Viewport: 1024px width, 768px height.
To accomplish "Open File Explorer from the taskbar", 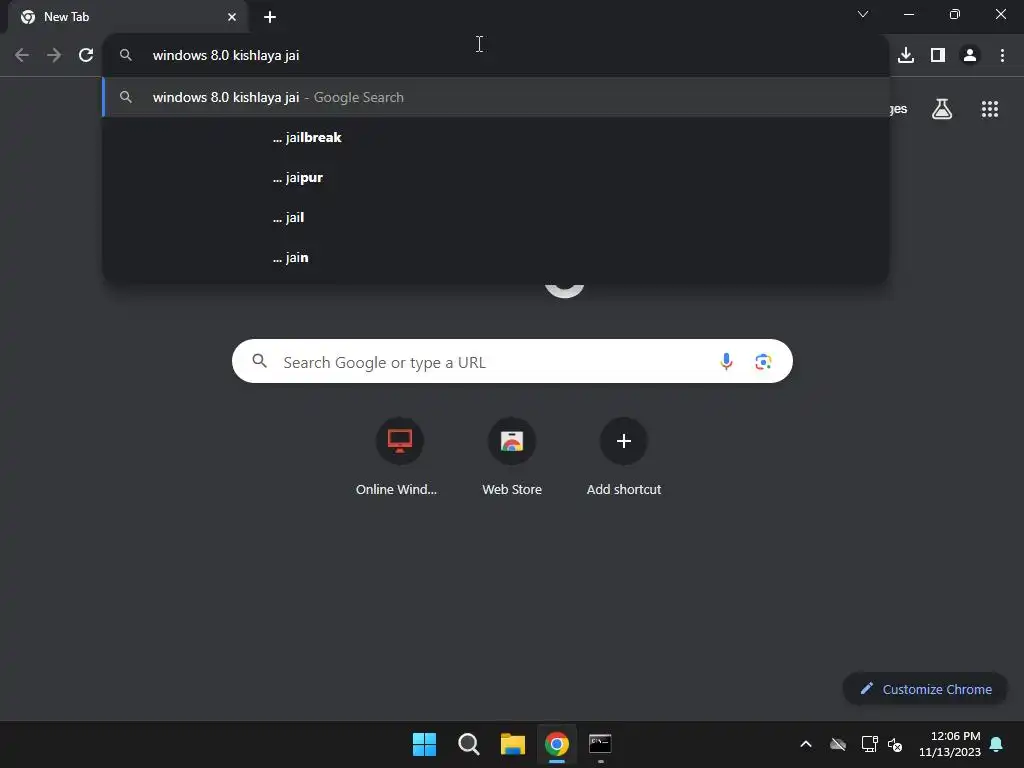I will click(513, 744).
